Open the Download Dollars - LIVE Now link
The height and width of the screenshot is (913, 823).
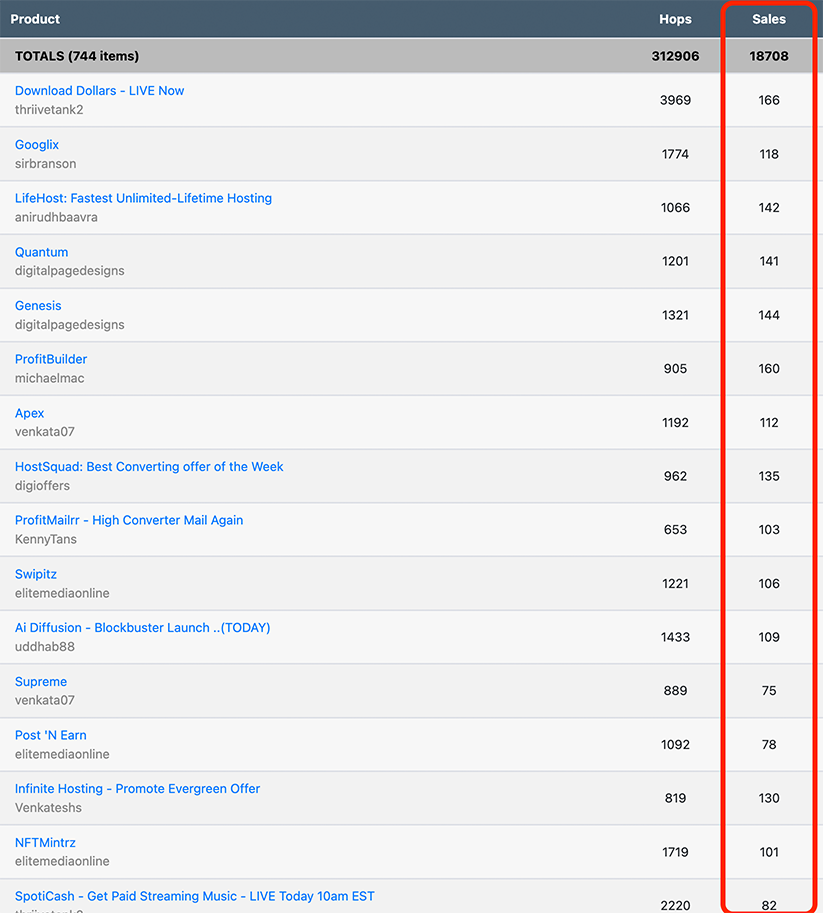click(x=99, y=91)
